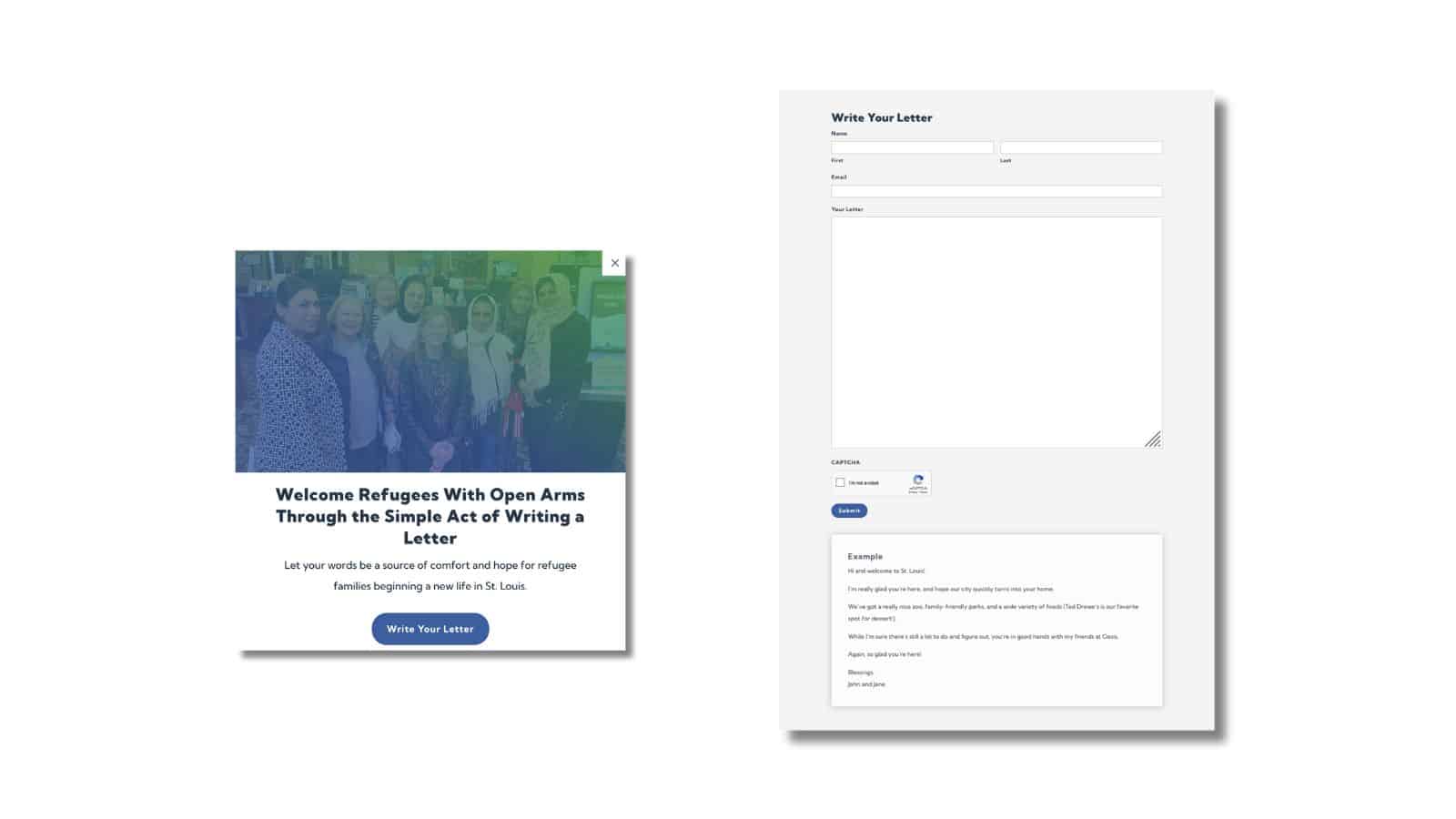Click into the Last name field

click(1080, 147)
